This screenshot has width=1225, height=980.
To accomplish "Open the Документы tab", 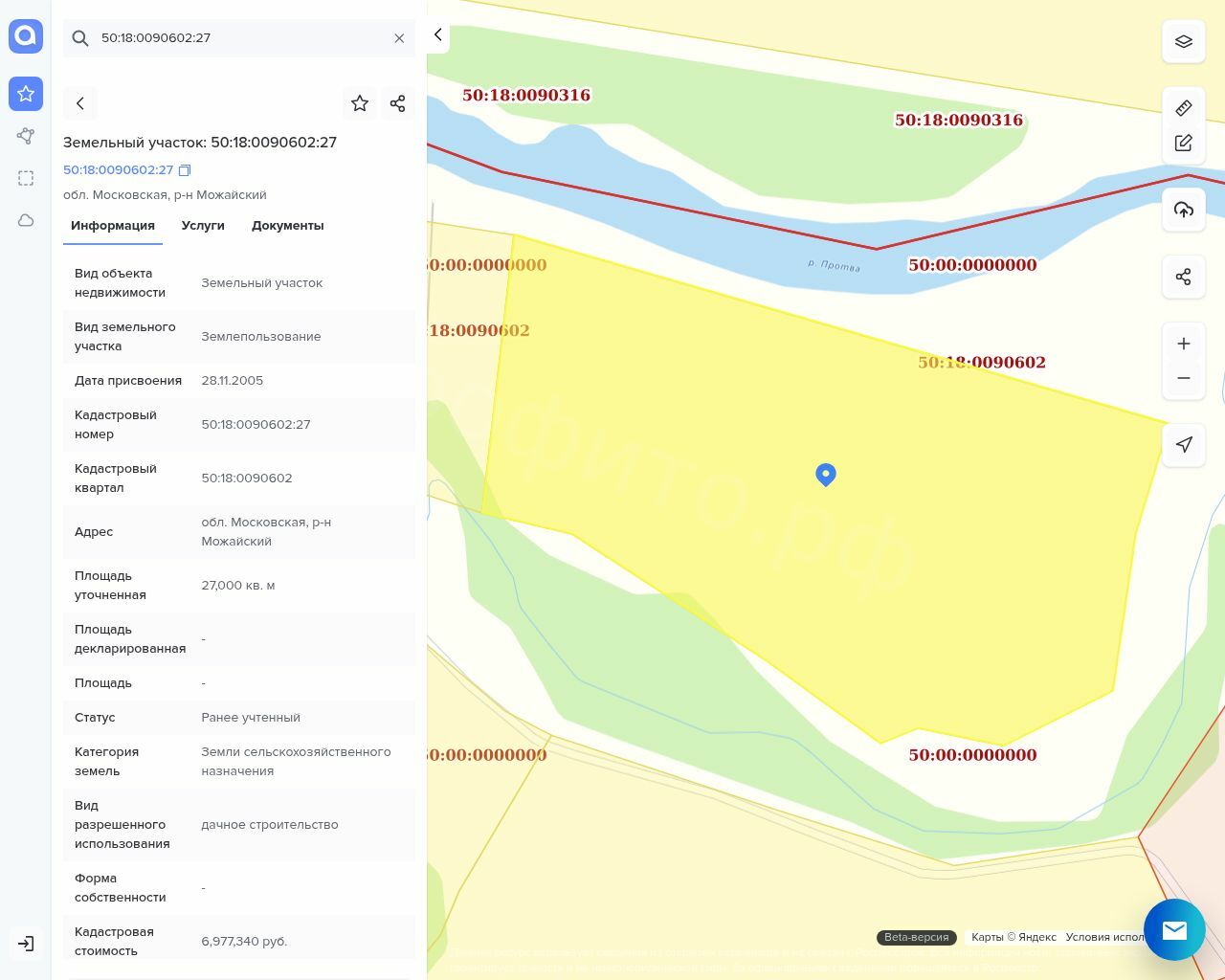I will 287,226.
